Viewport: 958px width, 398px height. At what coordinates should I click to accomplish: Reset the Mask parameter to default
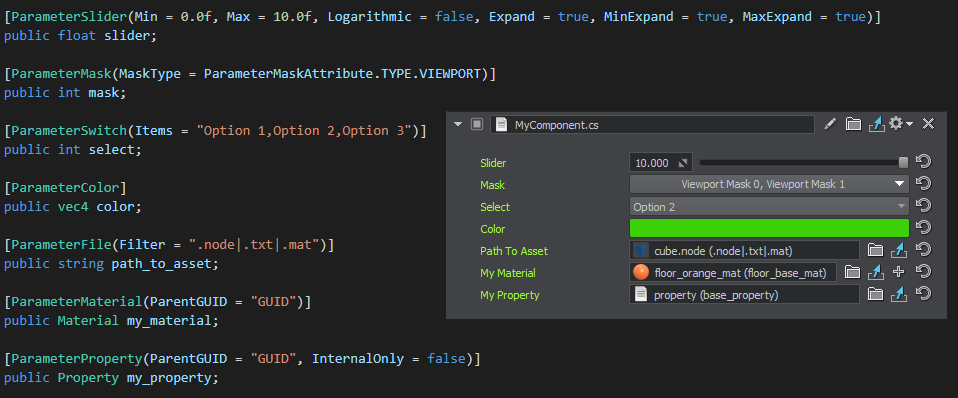(923, 183)
